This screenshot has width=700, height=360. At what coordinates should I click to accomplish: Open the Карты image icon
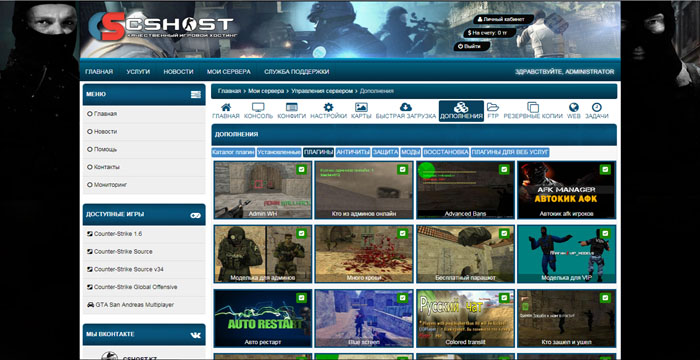[x=361, y=107]
